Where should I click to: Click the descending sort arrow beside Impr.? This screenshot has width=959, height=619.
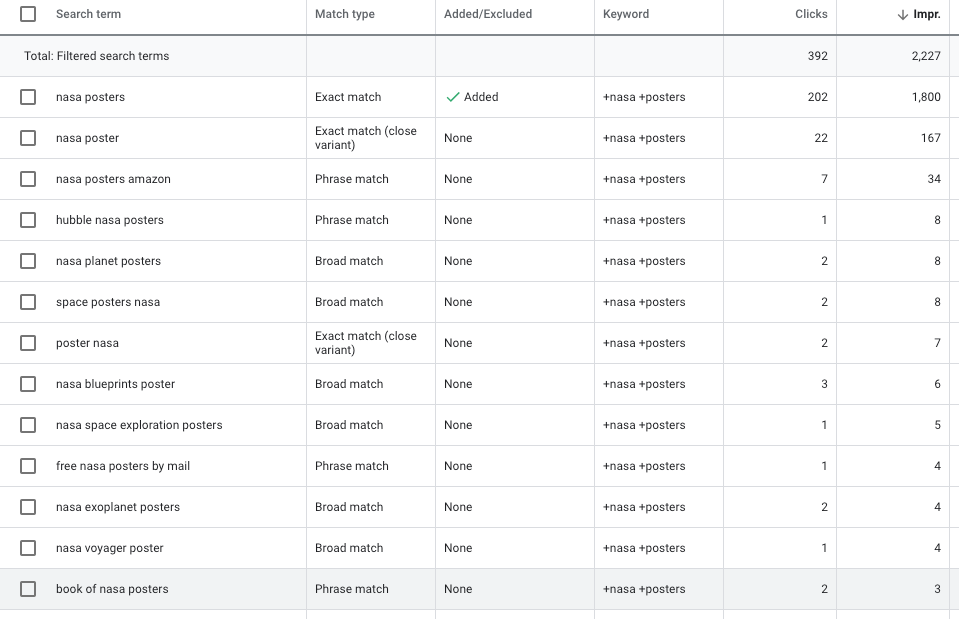902,15
